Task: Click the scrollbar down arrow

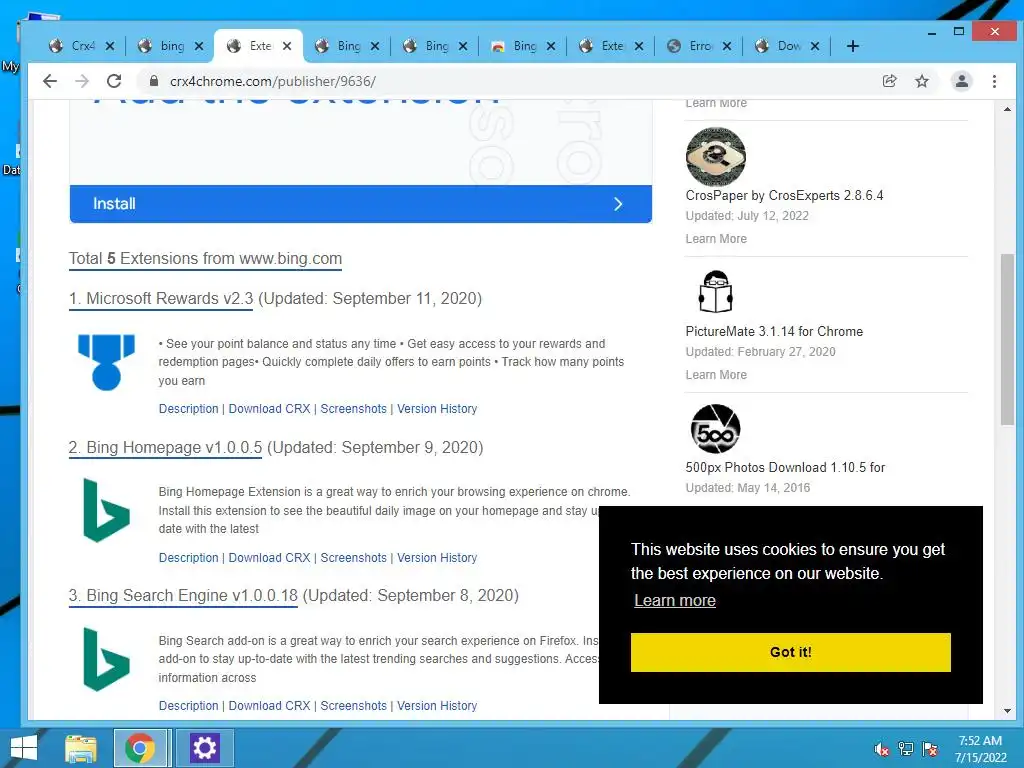Action: (x=1007, y=711)
